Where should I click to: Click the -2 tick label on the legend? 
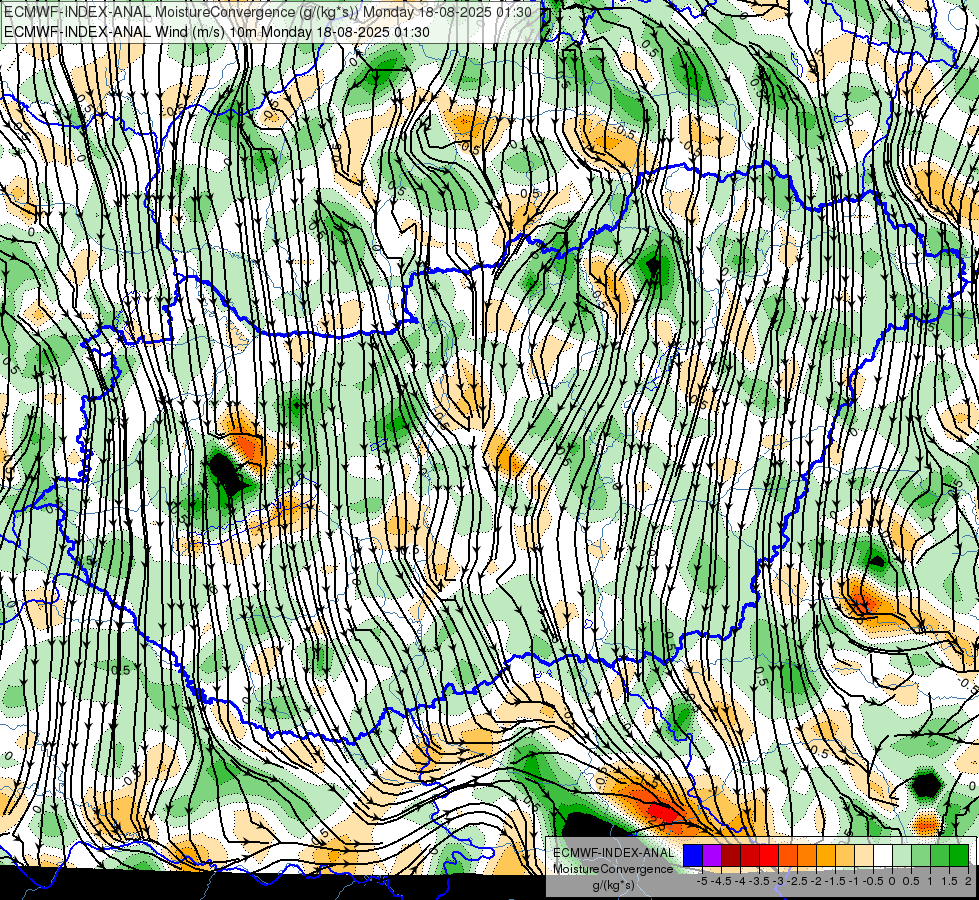[x=816, y=881]
